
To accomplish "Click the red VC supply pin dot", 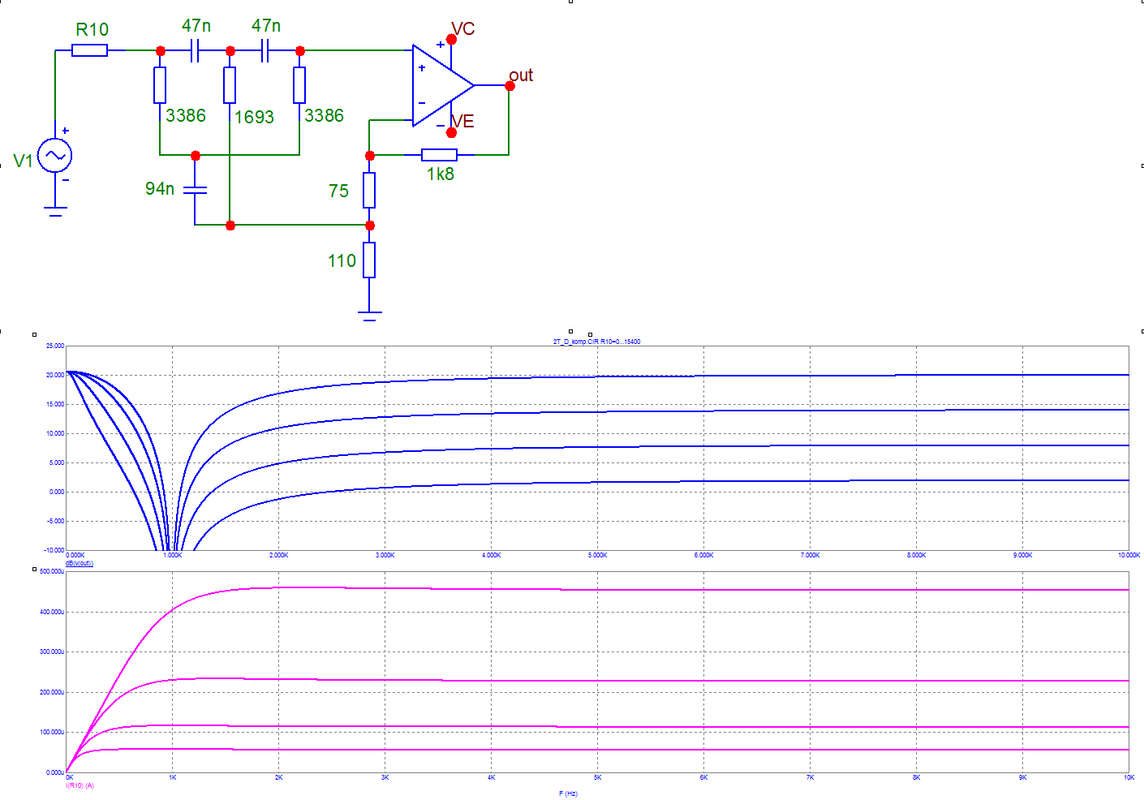I will [452, 39].
